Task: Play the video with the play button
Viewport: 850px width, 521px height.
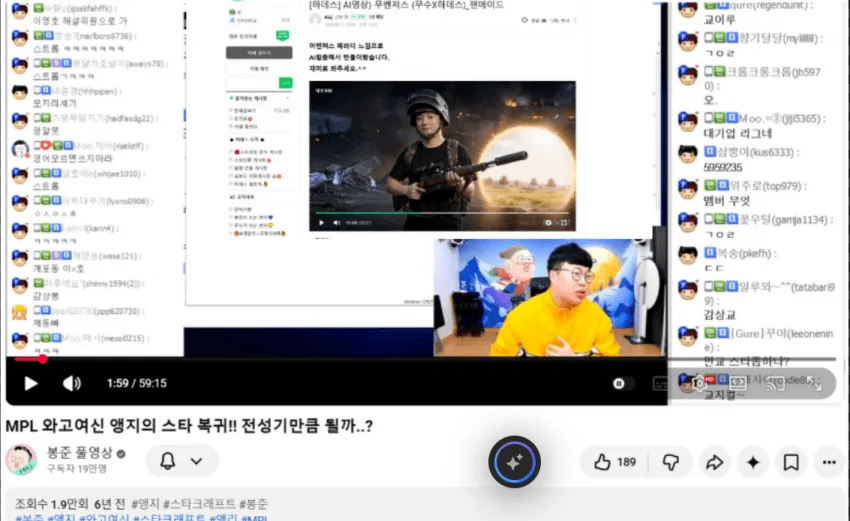Action: [31, 383]
